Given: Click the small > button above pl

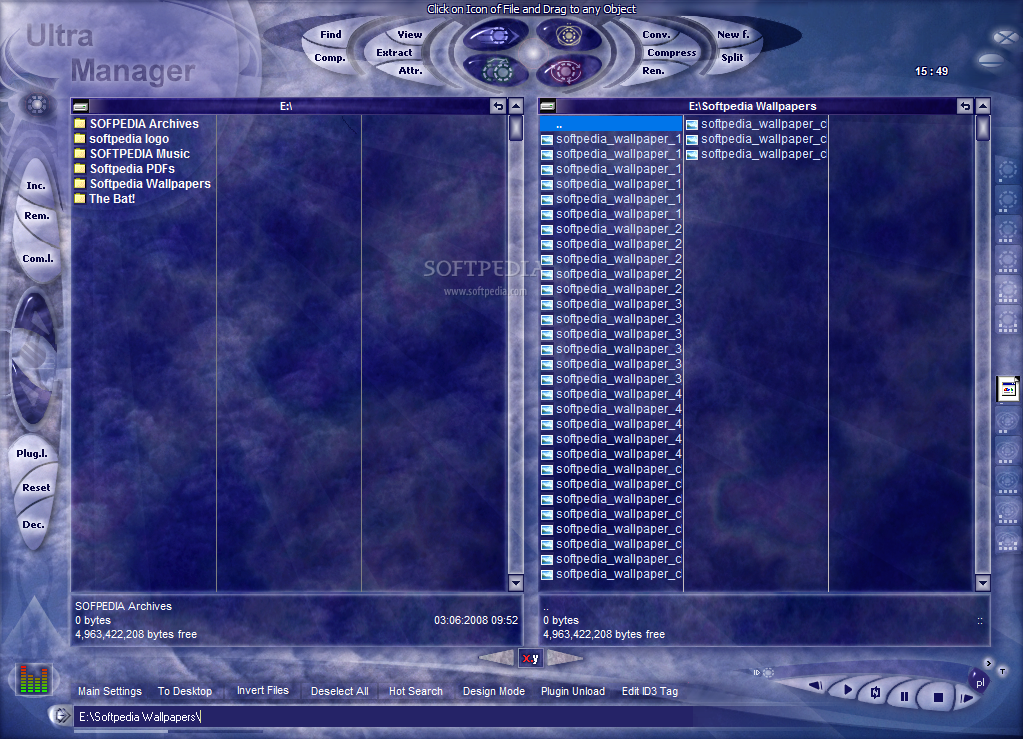Looking at the screenshot, I should (988, 663).
